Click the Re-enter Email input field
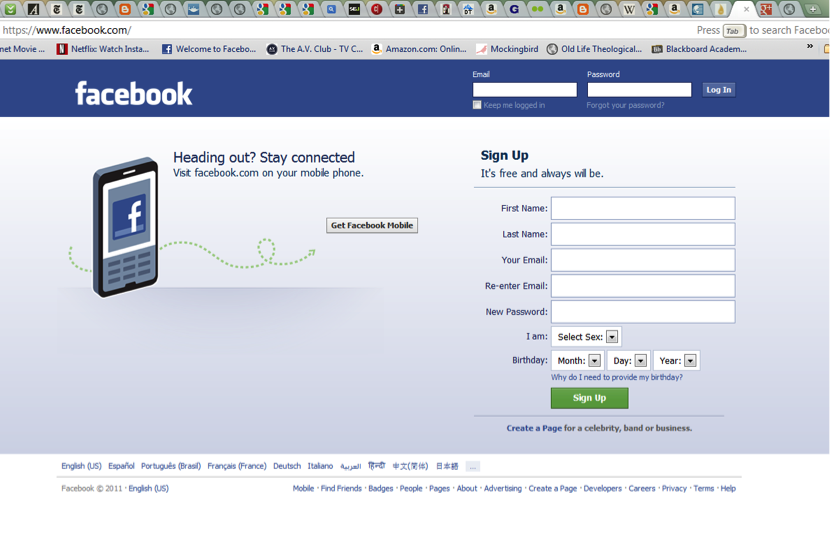The width and height of the screenshot is (830, 549). click(x=643, y=286)
